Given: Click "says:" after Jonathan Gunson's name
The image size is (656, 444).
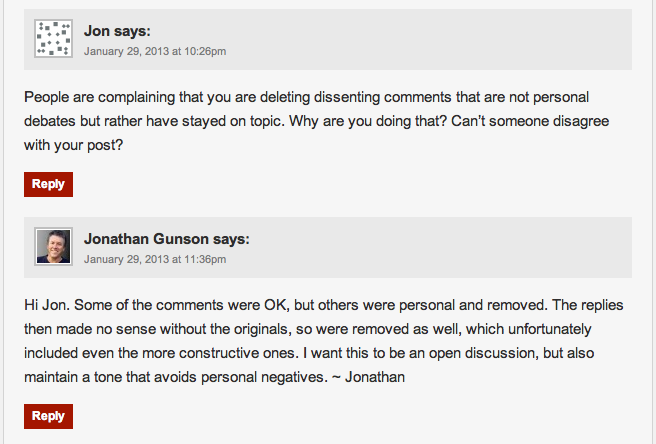Looking at the screenshot, I should pyautogui.click(x=231, y=239).
